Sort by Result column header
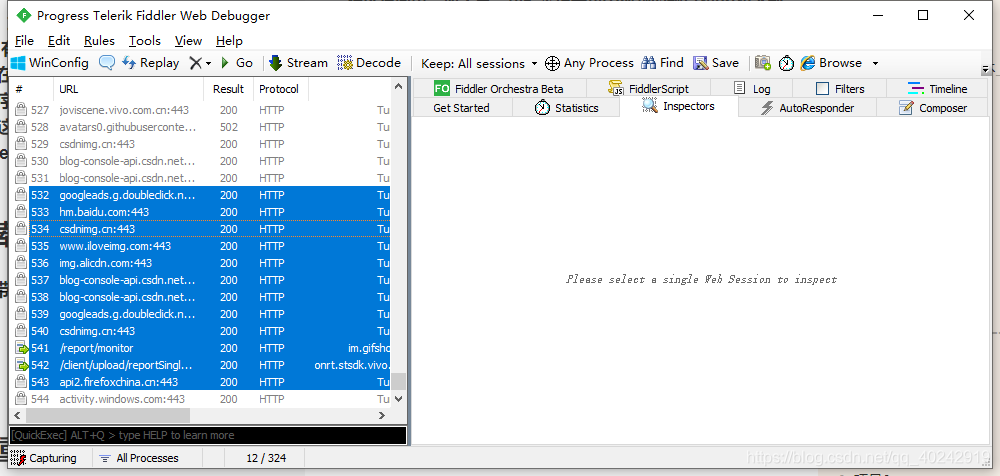The image size is (1000, 476). pos(228,89)
